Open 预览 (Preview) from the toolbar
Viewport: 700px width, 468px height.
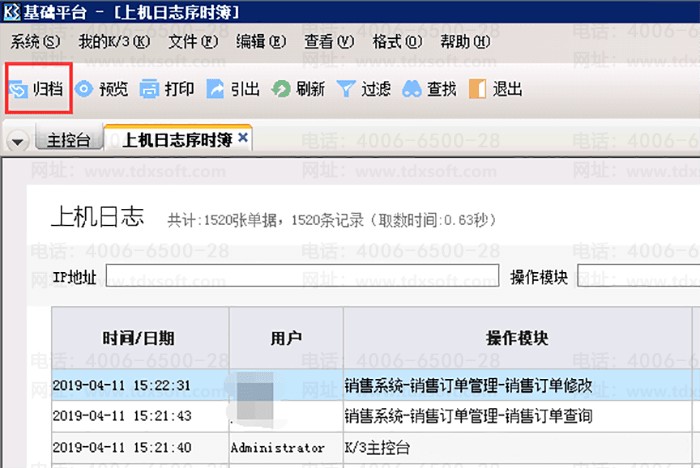tap(85, 90)
